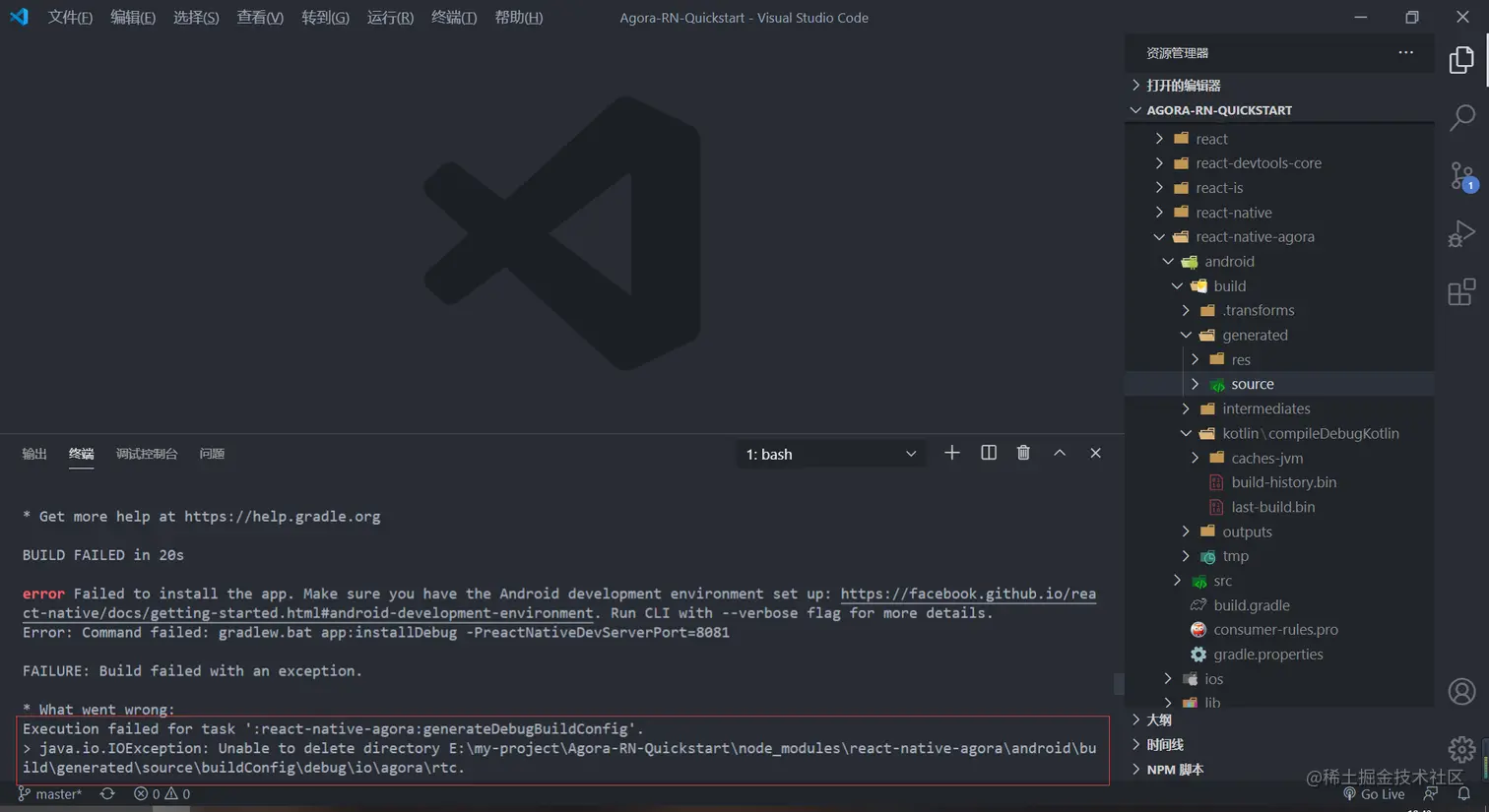
Task: Open the 转到(G) menu
Action: tap(325, 18)
